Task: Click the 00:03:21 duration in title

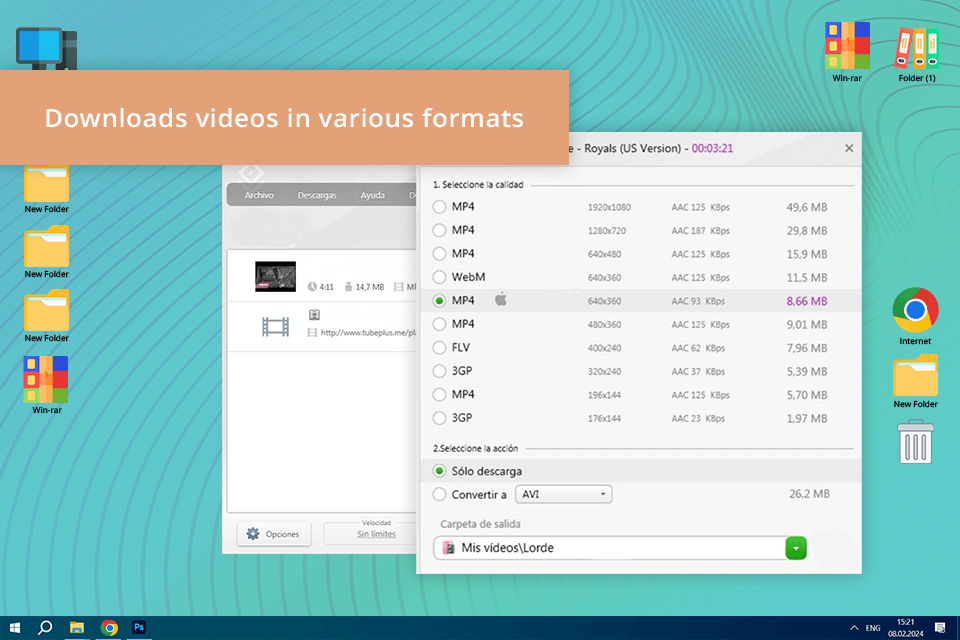Action: [x=712, y=148]
